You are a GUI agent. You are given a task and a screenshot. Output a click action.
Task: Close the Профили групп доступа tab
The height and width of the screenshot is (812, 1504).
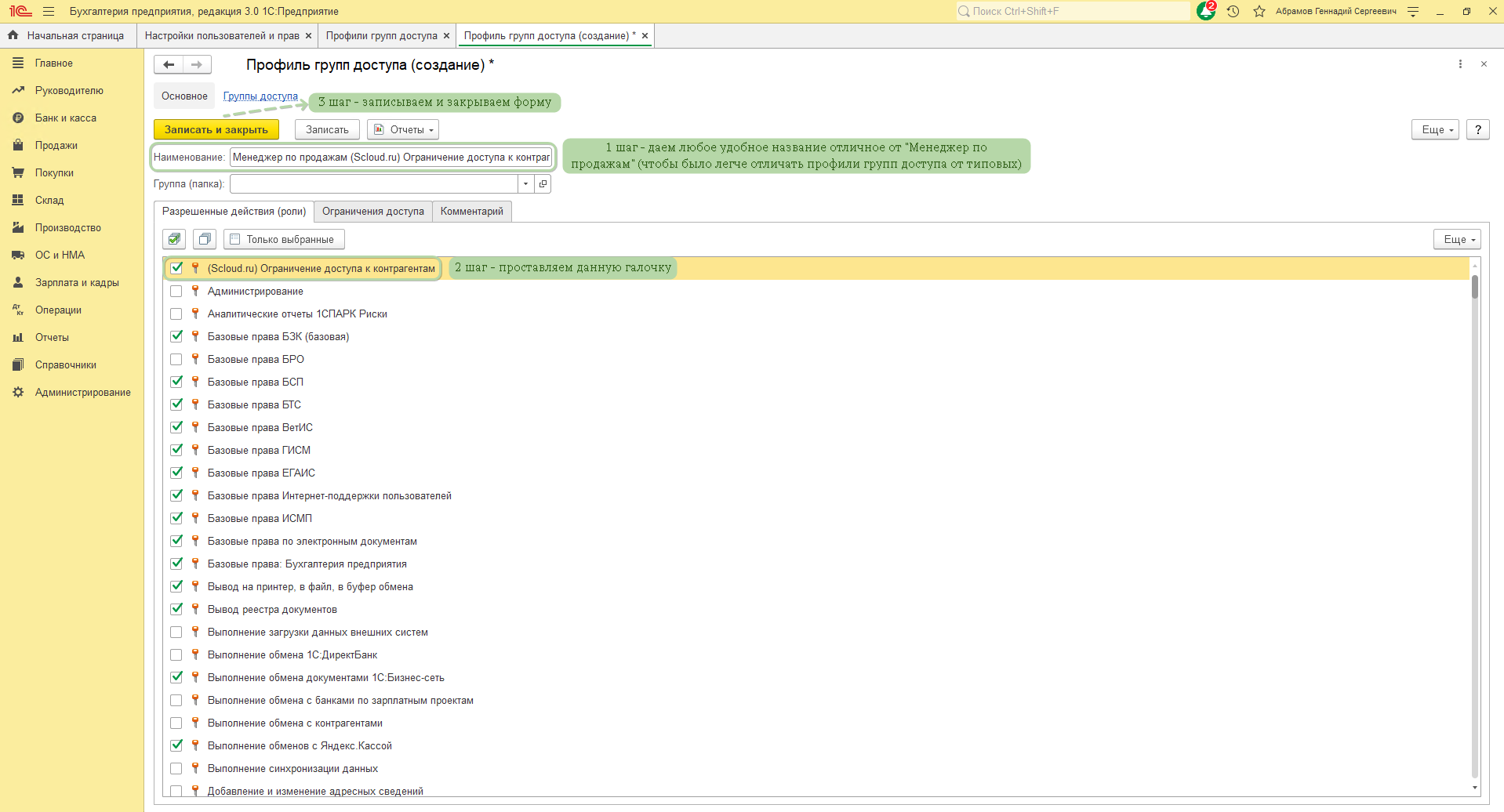446,36
